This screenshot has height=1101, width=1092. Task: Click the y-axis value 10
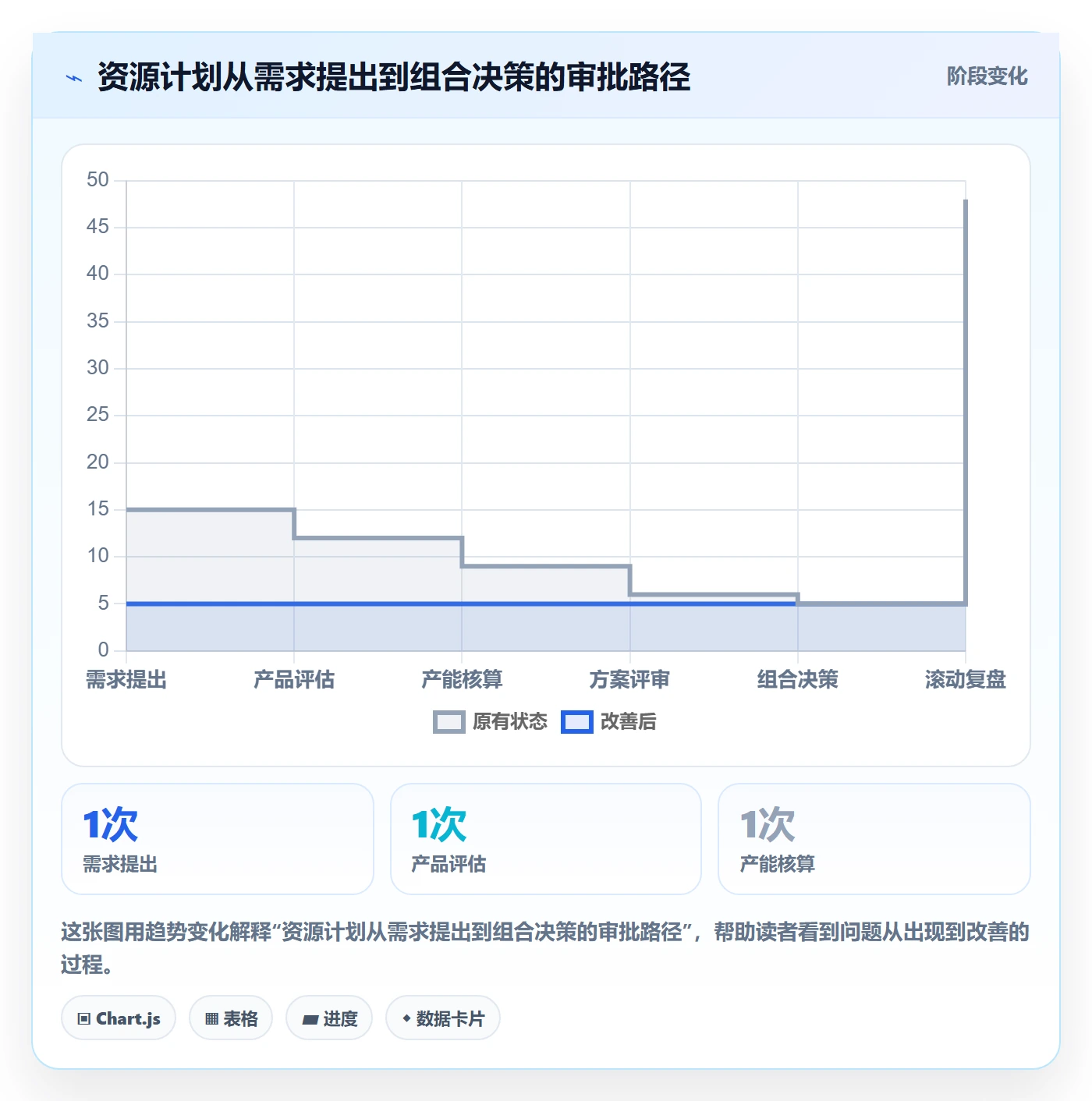click(x=97, y=556)
